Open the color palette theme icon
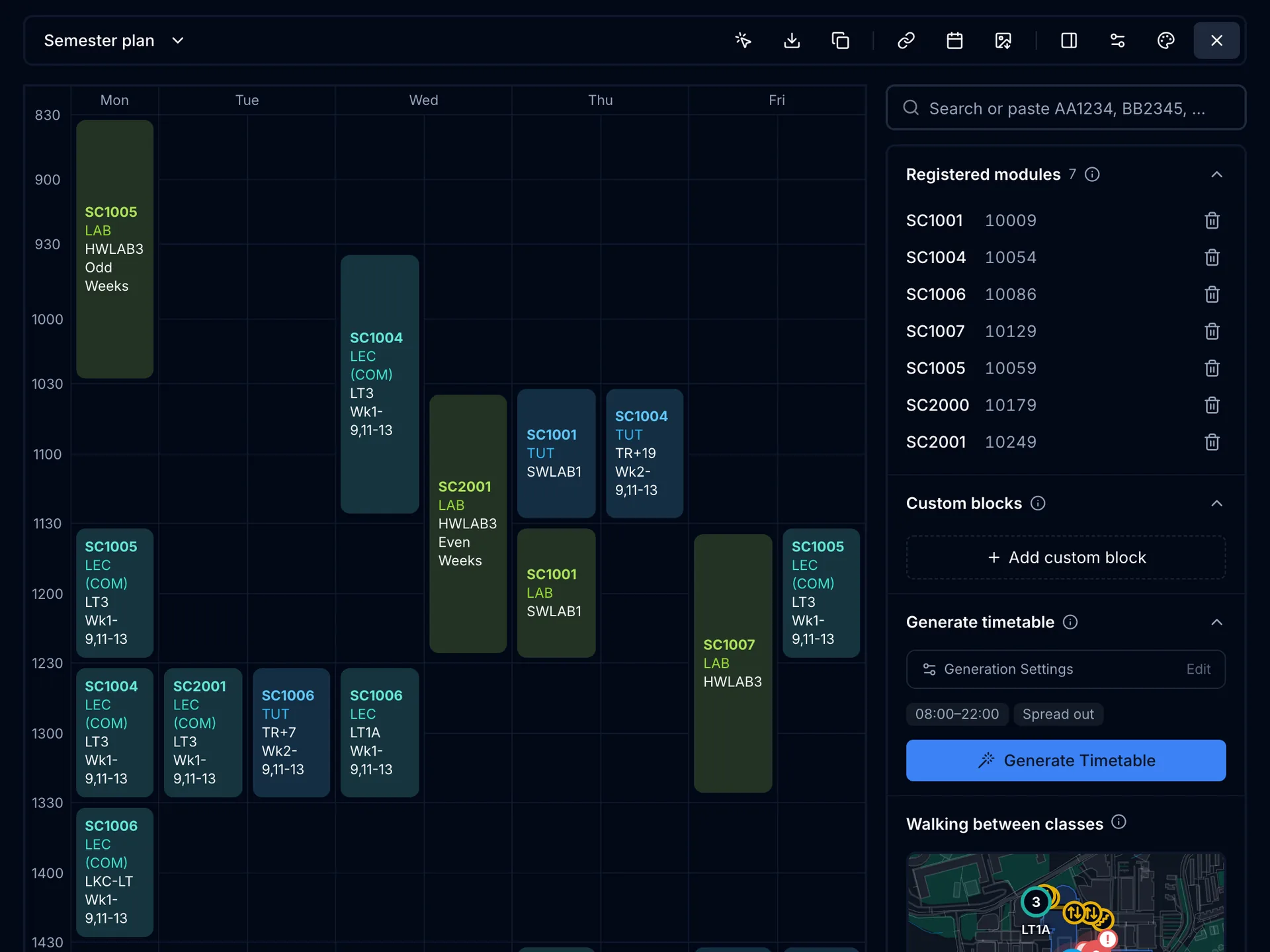Image resolution: width=1270 pixels, height=952 pixels. click(x=1165, y=40)
